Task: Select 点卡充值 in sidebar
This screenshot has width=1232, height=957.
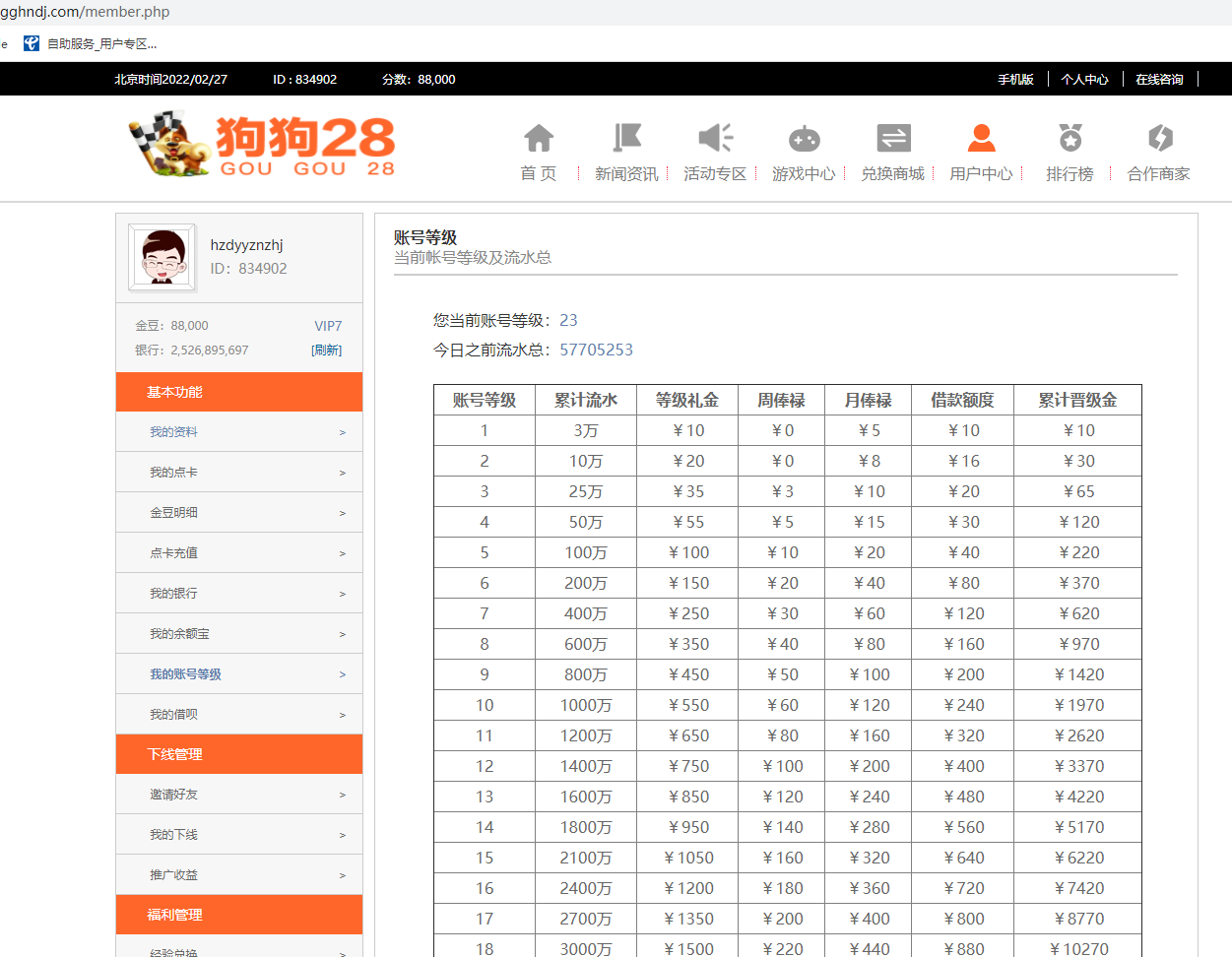Action: (x=173, y=553)
